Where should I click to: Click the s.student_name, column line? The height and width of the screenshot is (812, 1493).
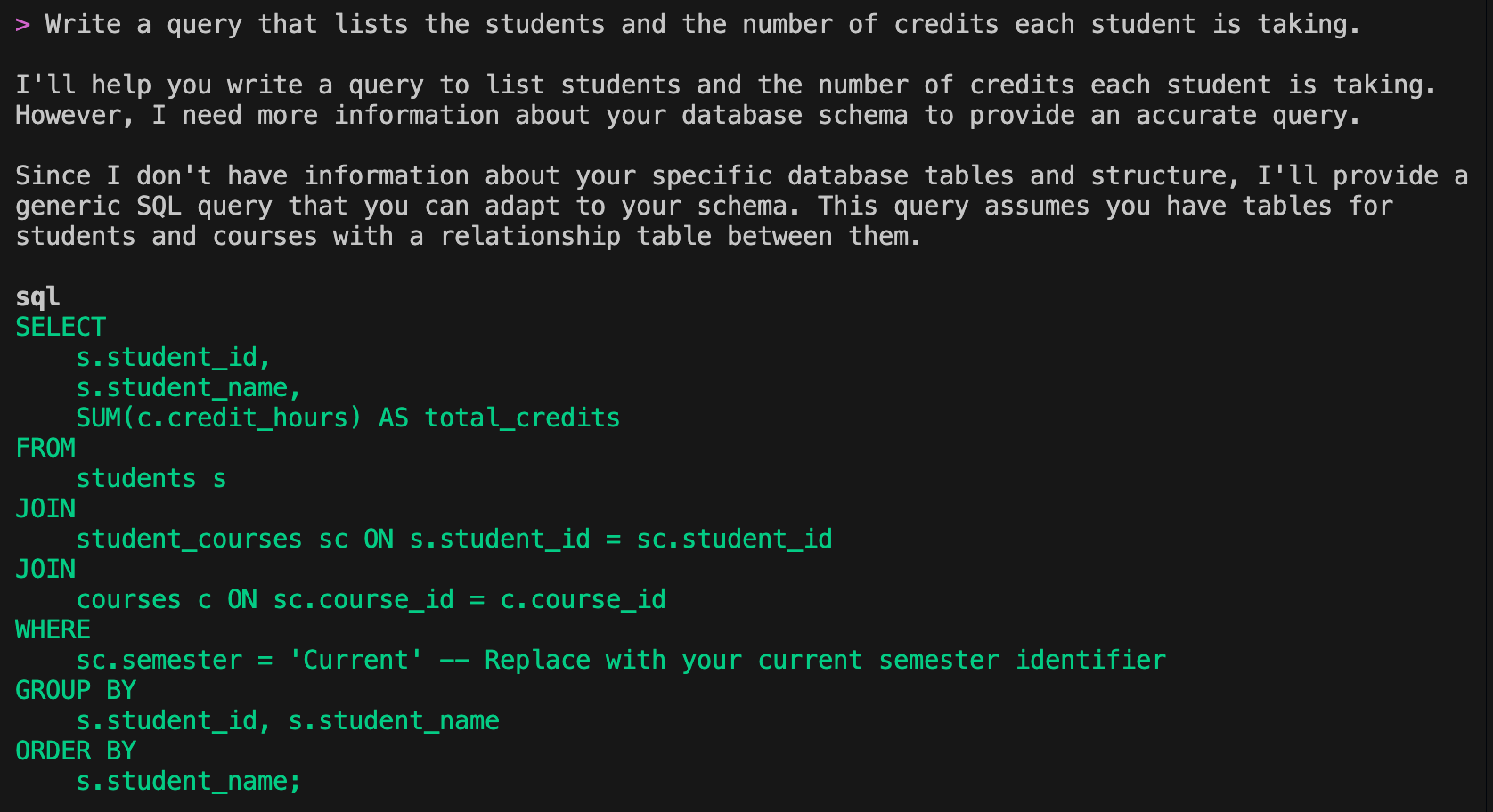point(189,387)
